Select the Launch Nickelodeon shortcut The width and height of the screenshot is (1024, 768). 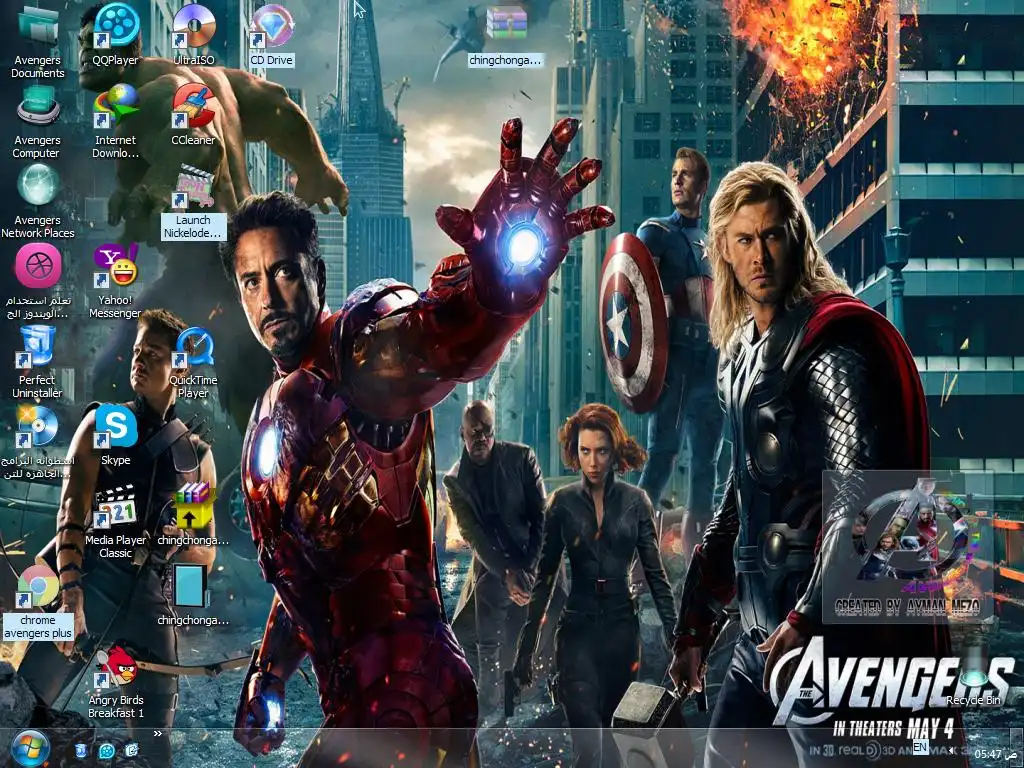tap(193, 202)
